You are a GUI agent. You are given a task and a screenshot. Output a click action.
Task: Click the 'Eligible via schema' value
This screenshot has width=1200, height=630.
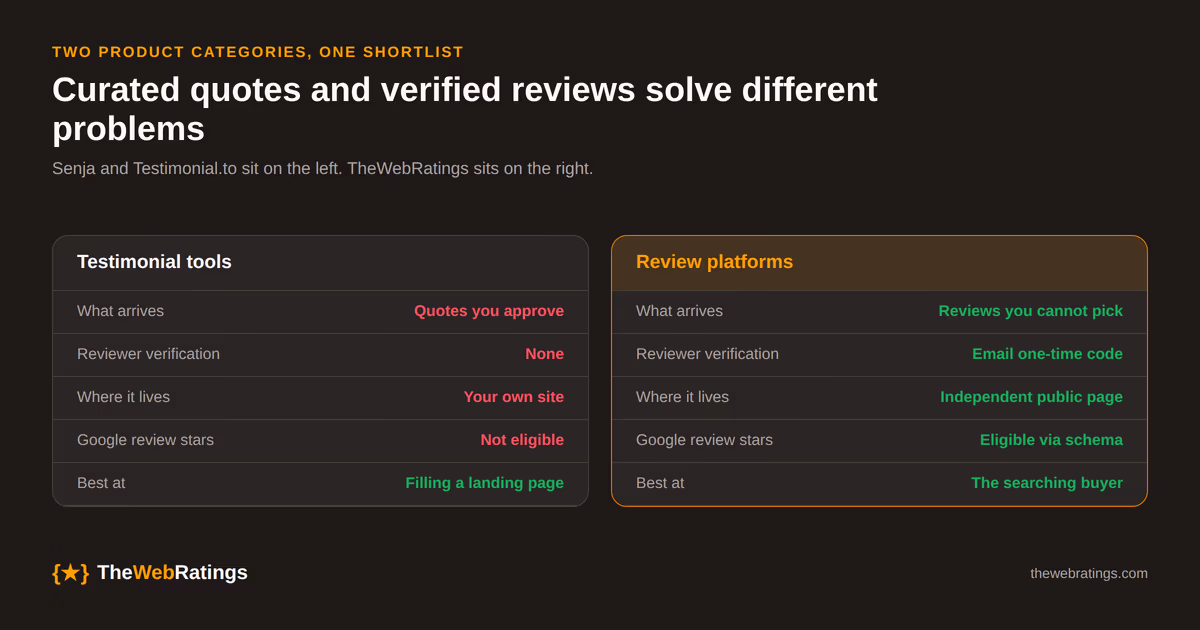click(1051, 440)
